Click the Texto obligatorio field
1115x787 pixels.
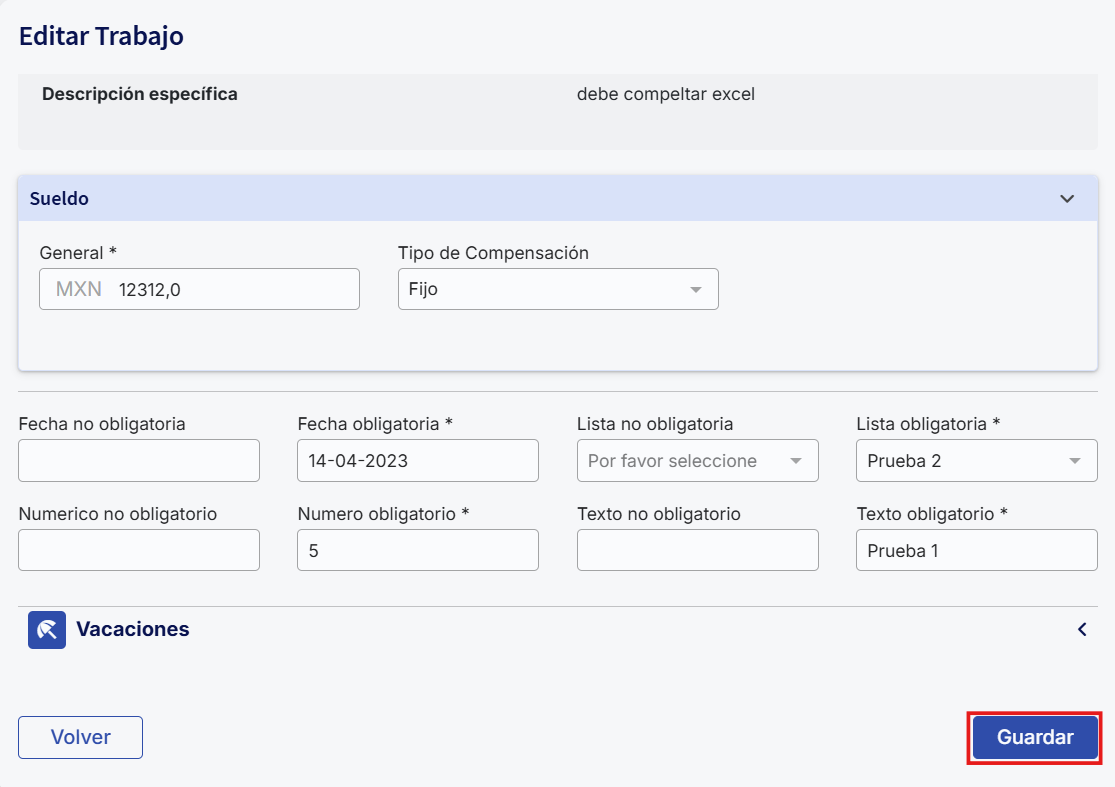click(x=976, y=550)
